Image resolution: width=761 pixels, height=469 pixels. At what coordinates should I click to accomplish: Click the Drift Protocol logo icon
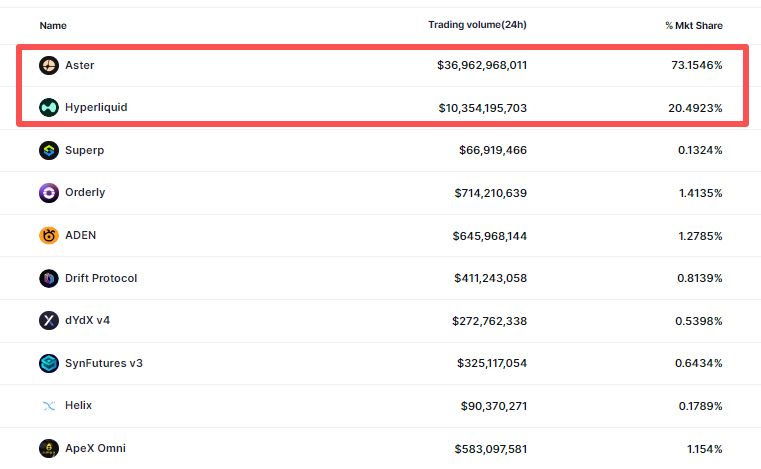[49, 278]
